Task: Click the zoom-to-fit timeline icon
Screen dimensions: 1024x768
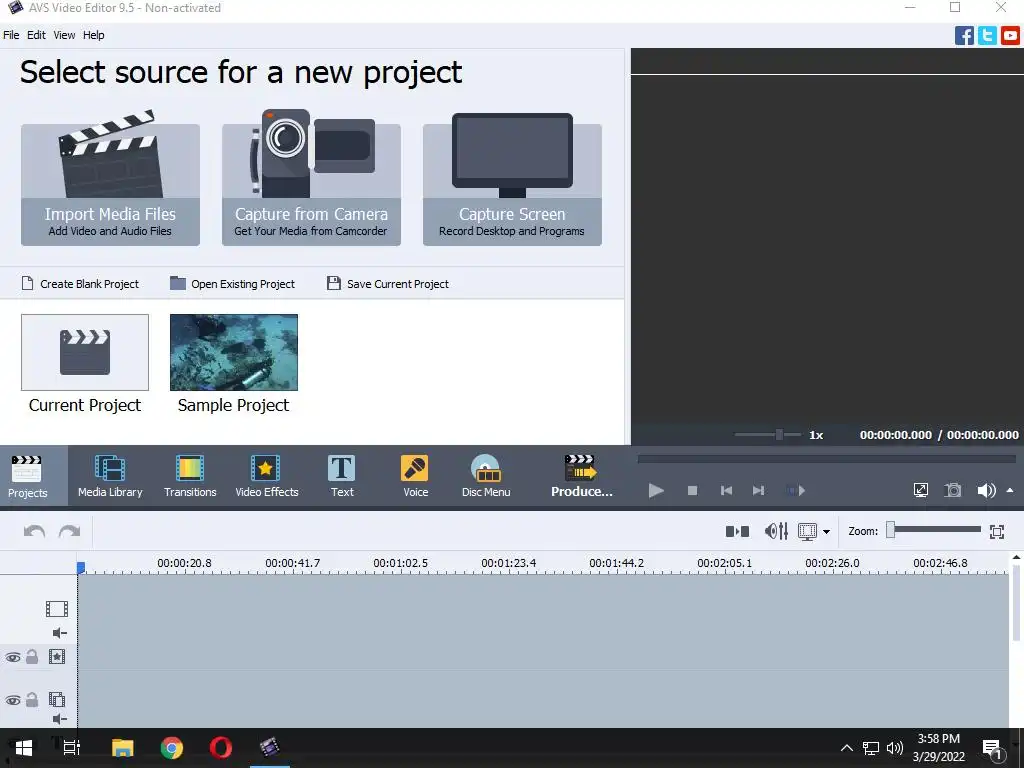Action: click(x=997, y=532)
